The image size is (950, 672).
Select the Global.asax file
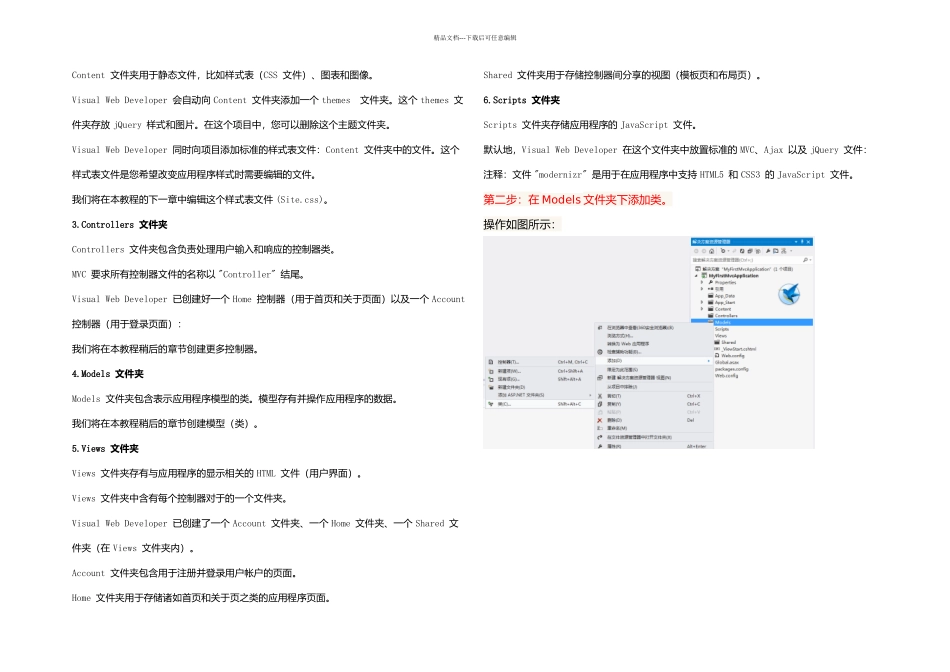click(x=727, y=362)
